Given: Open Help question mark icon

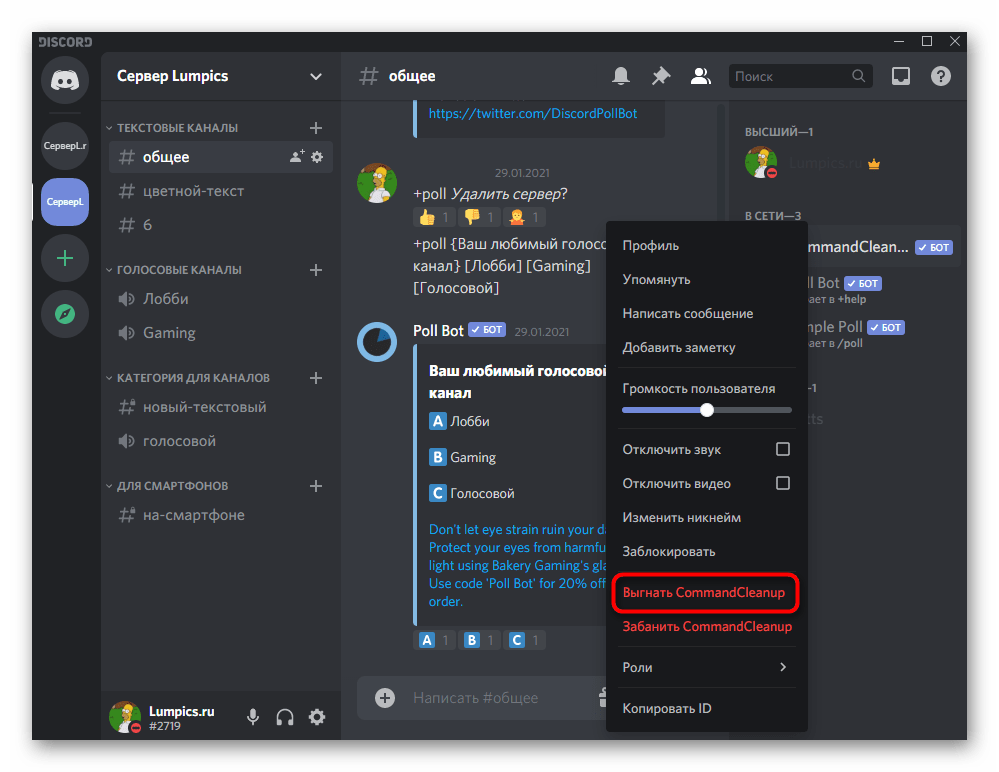Looking at the screenshot, I should pos(940,76).
